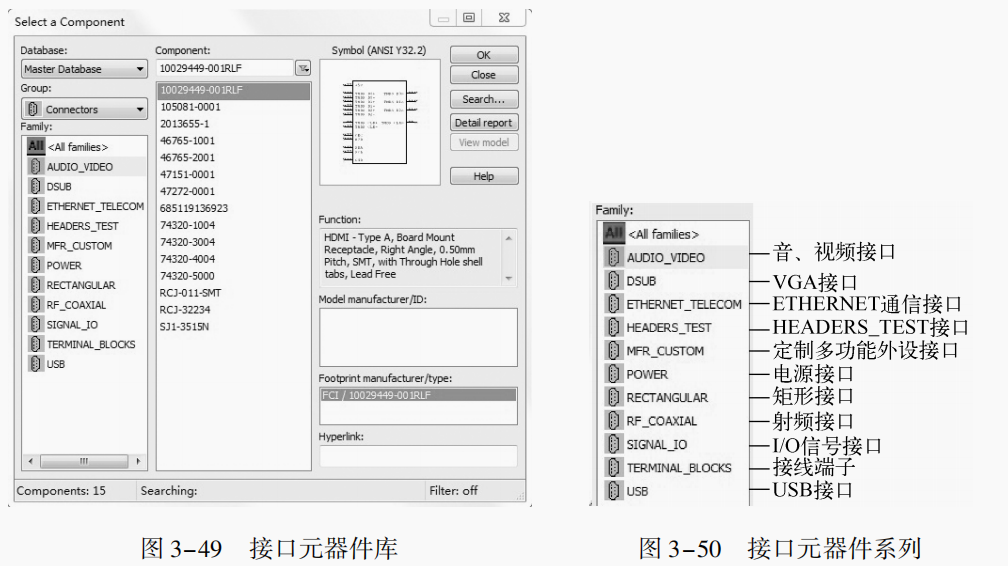Open the Search... dialog button
The height and width of the screenshot is (566, 1008).
(x=483, y=99)
